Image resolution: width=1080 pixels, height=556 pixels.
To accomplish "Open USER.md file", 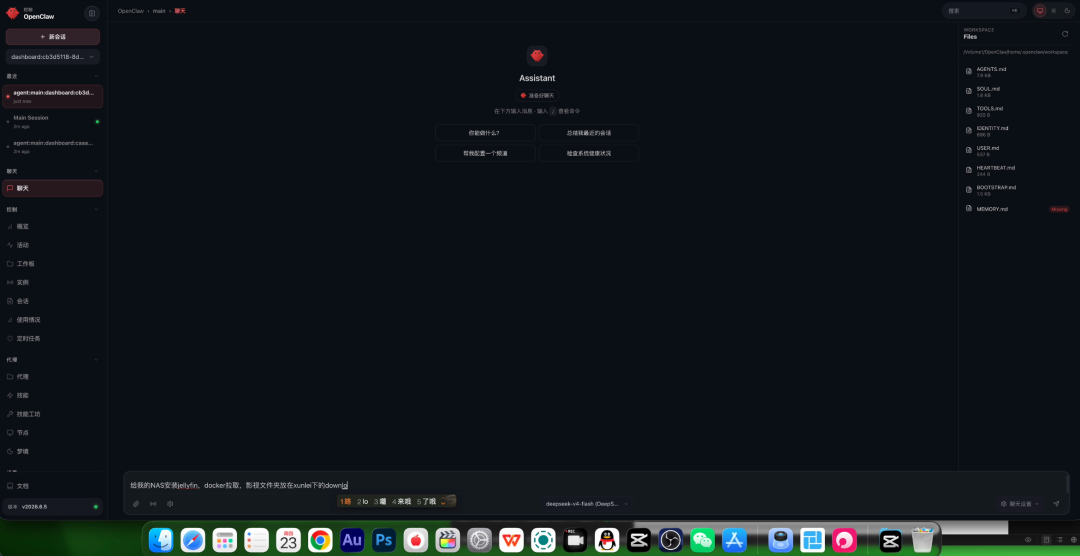I will (x=1017, y=150).
